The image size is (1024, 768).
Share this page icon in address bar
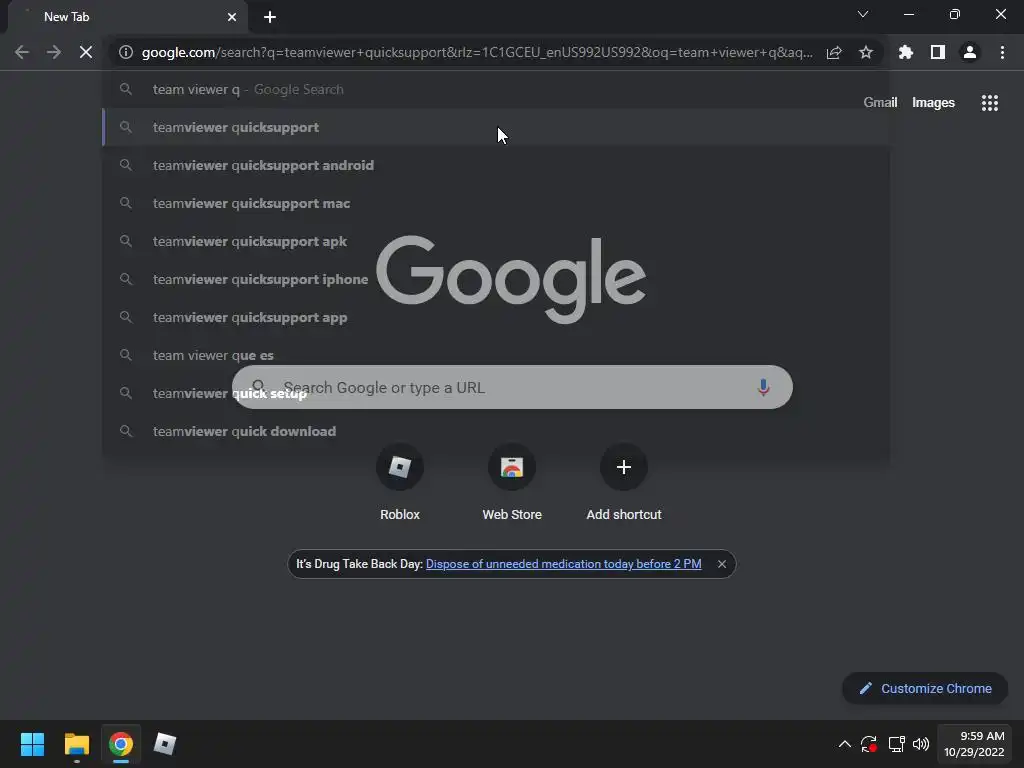[x=834, y=52]
